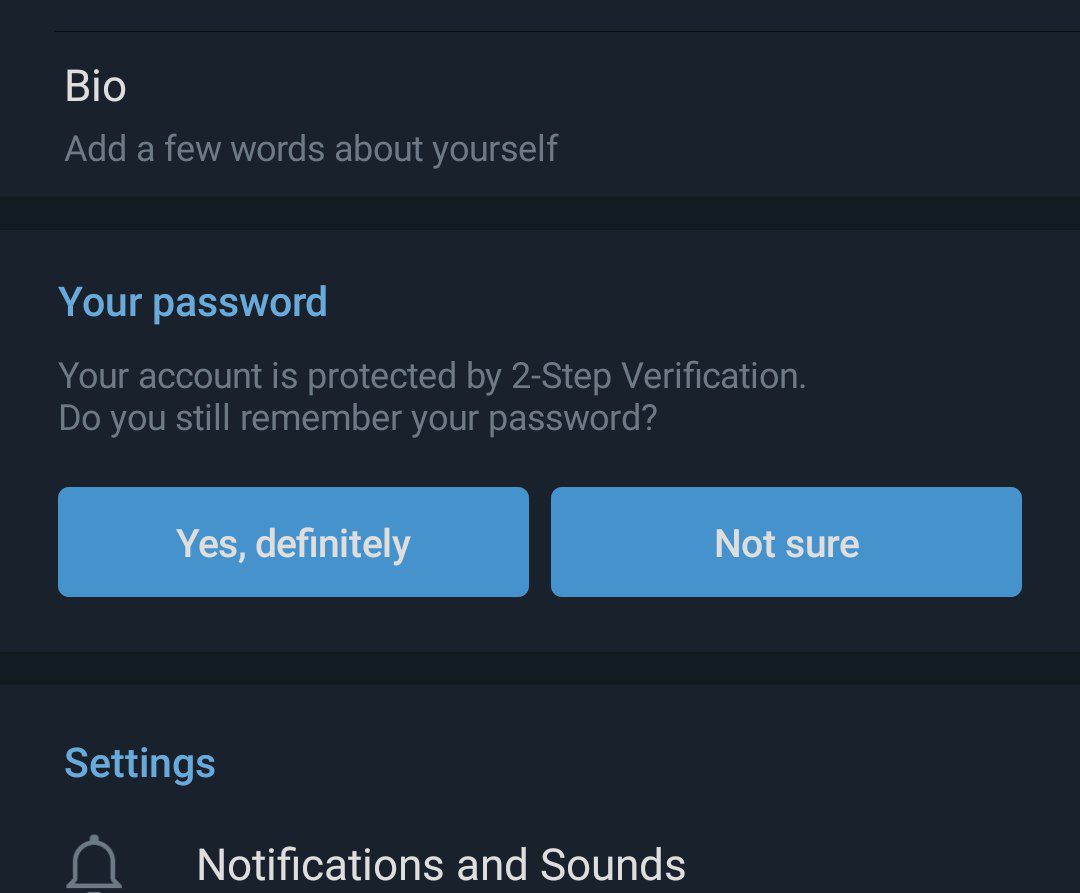
Task: Confirm you remember your password
Action: coord(293,542)
